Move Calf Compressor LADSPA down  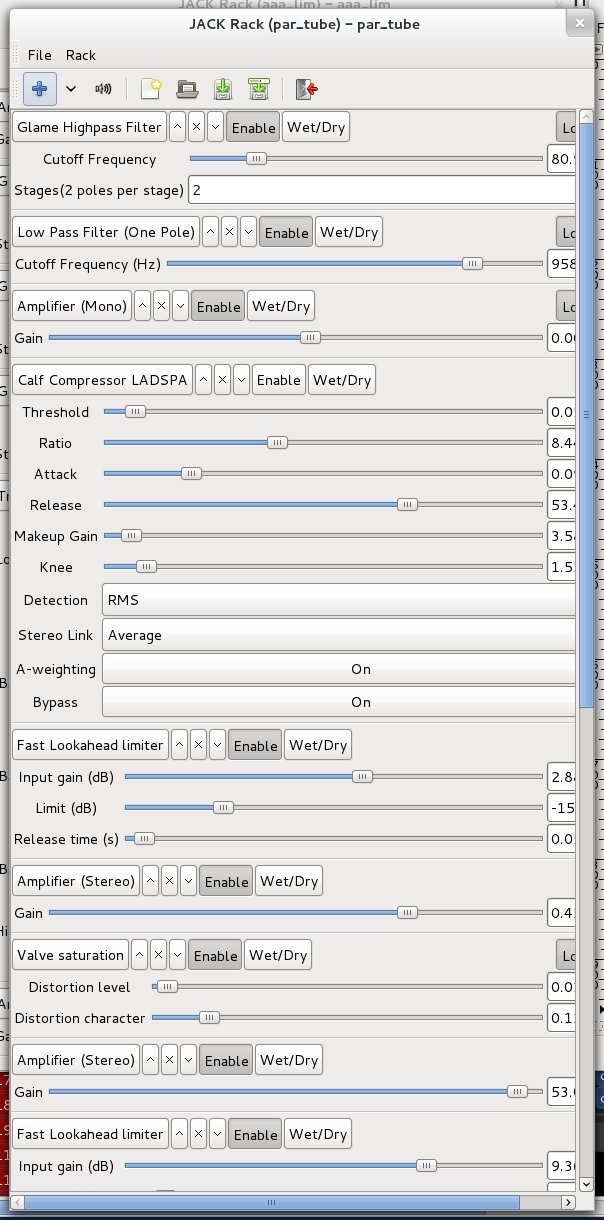click(241, 380)
